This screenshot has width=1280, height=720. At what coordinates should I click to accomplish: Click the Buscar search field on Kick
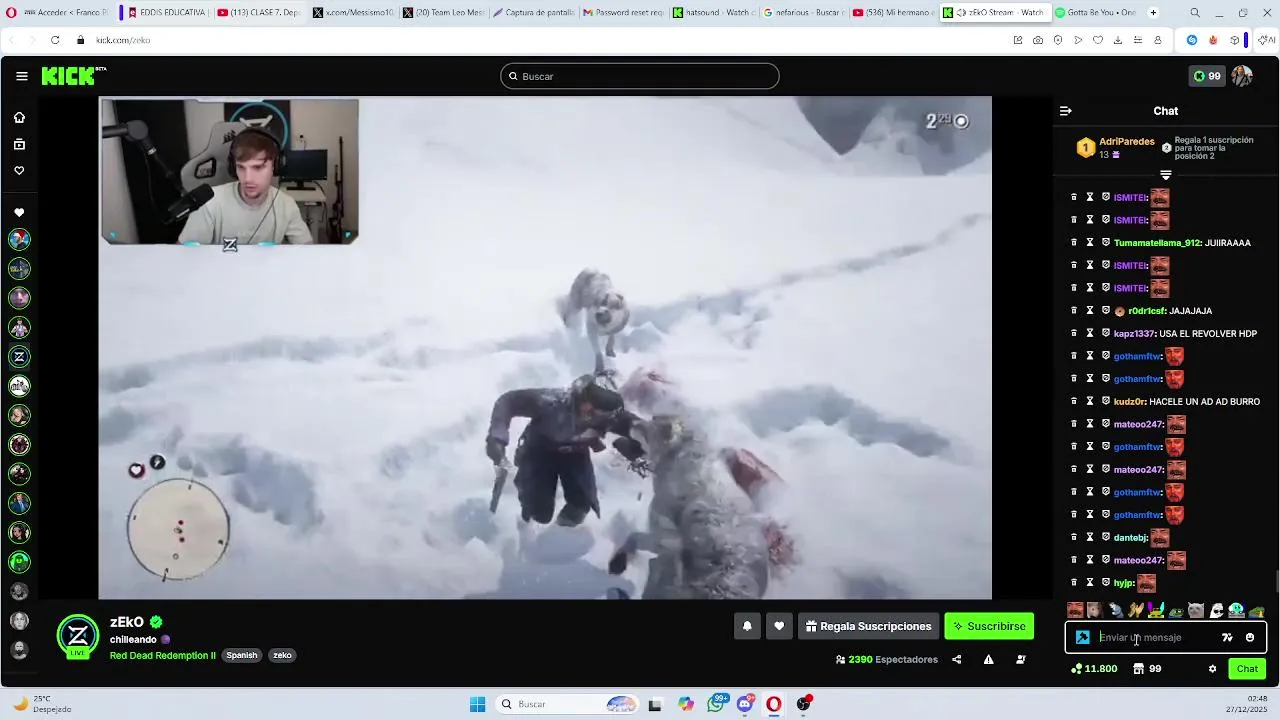(x=640, y=76)
